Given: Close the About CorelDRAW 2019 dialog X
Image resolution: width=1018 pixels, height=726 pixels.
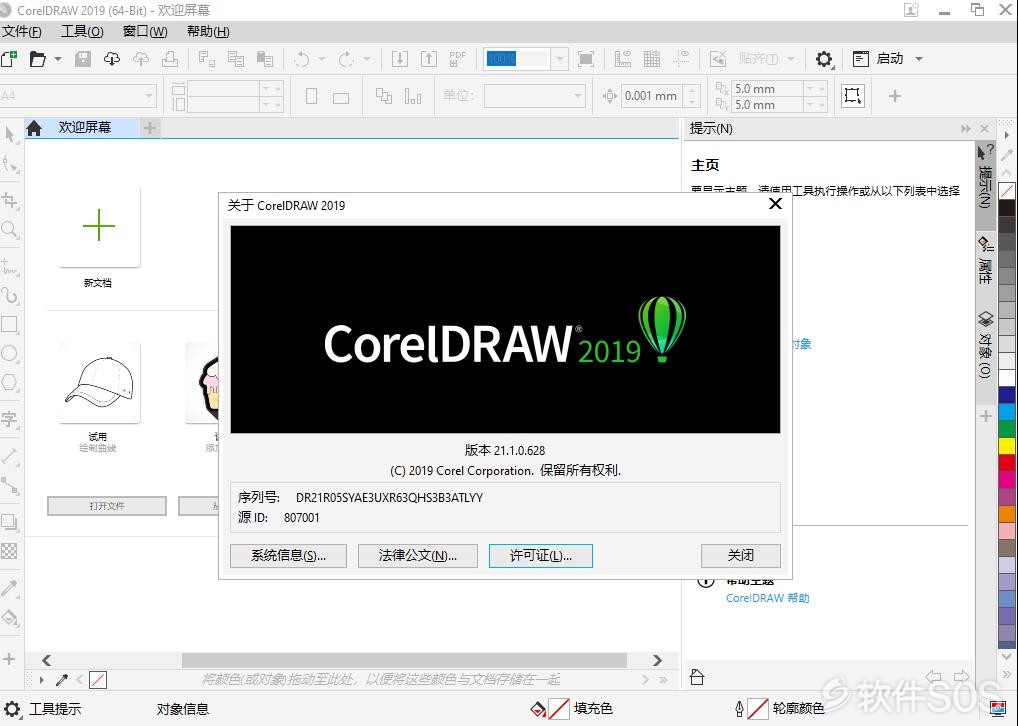Looking at the screenshot, I should click(x=775, y=204).
